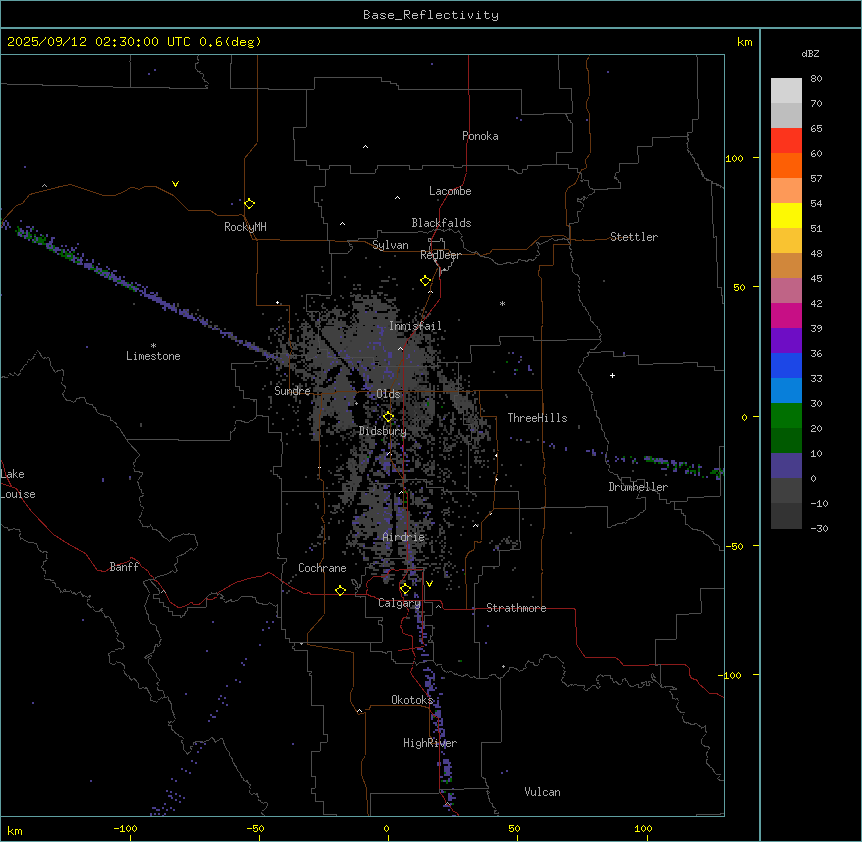Click the white plus marker north of Drumheller
Image resolution: width=862 pixels, height=842 pixels.
pyautogui.click(x=612, y=375)
